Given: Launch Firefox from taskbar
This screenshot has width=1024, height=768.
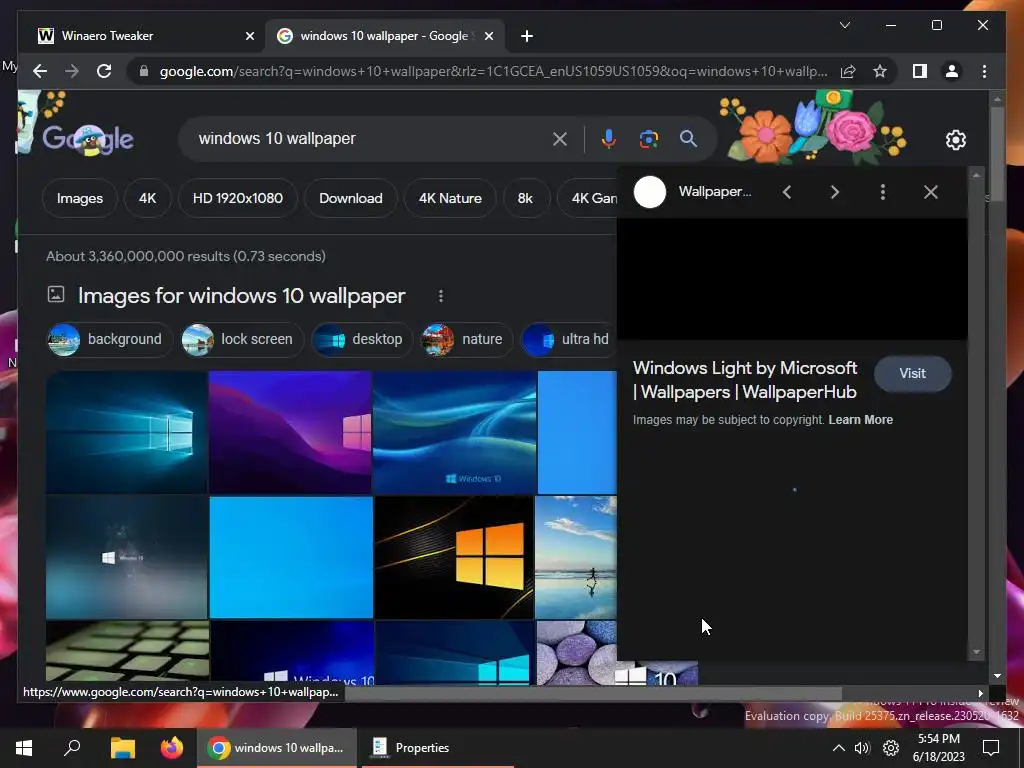Looking at the screenshot, I should point(172,748).
